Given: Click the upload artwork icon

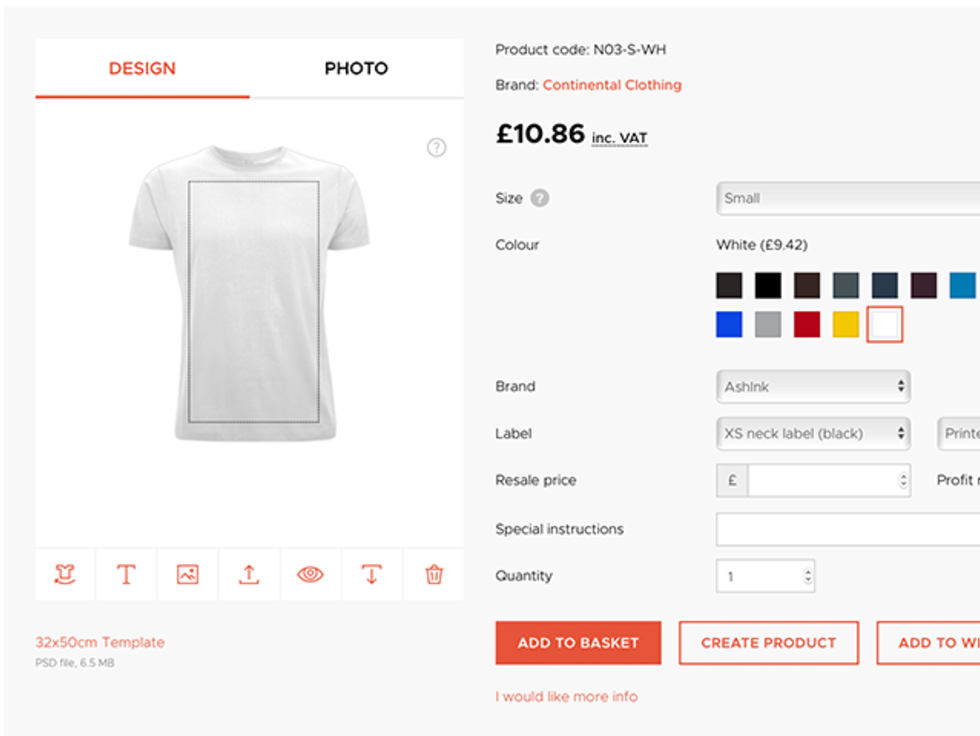Looking at the screenshot, I should (248, 573).
